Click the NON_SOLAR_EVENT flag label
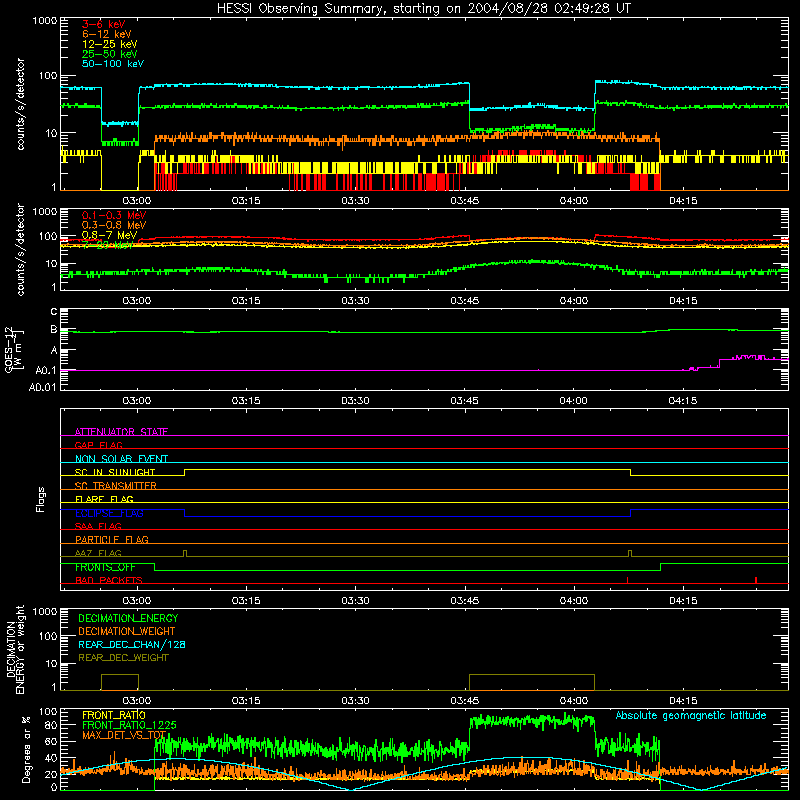This screenshot has height=800, width=800. 121,459
